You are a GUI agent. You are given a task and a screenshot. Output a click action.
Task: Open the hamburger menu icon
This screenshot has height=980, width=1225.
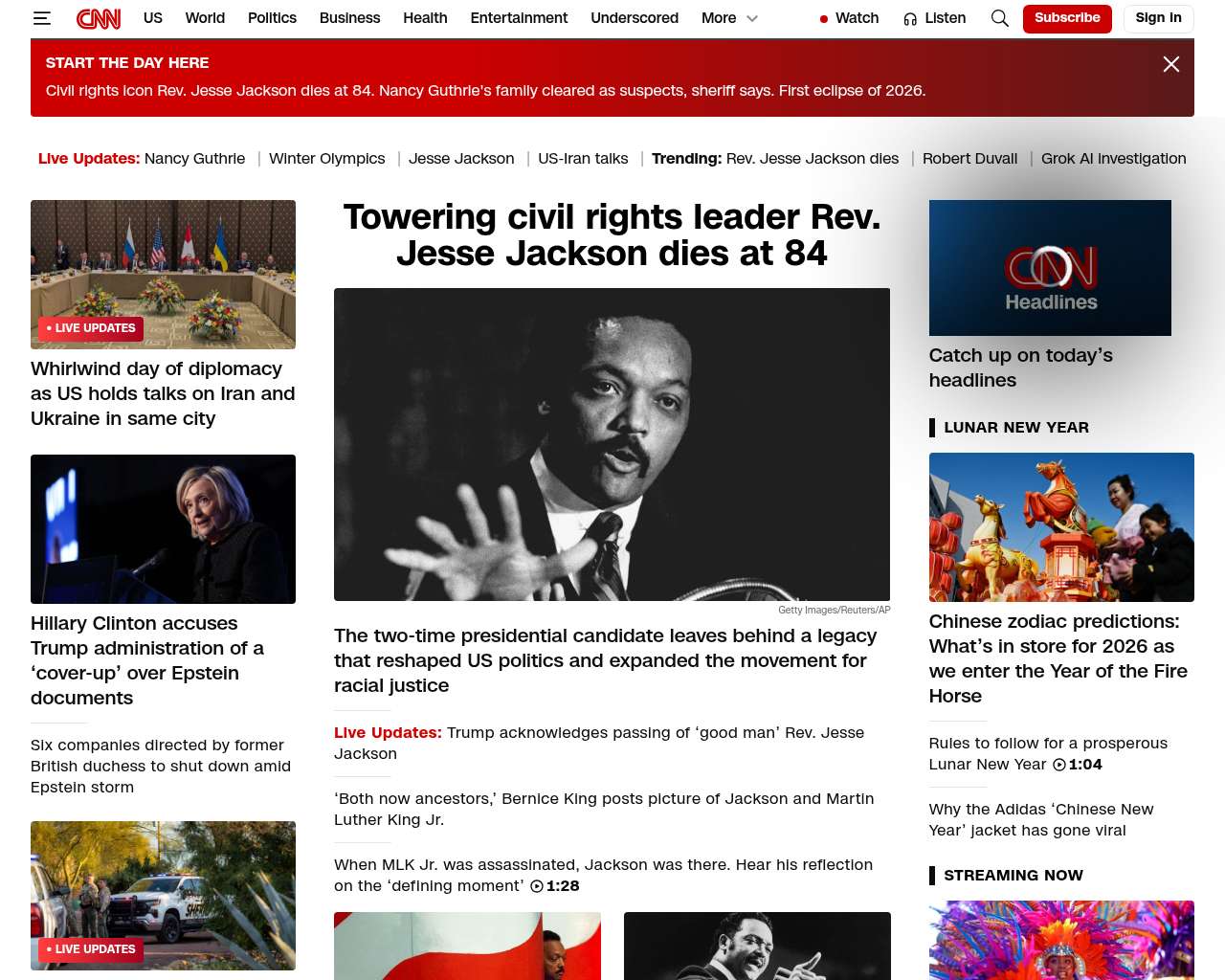click(x=42, y=18)
